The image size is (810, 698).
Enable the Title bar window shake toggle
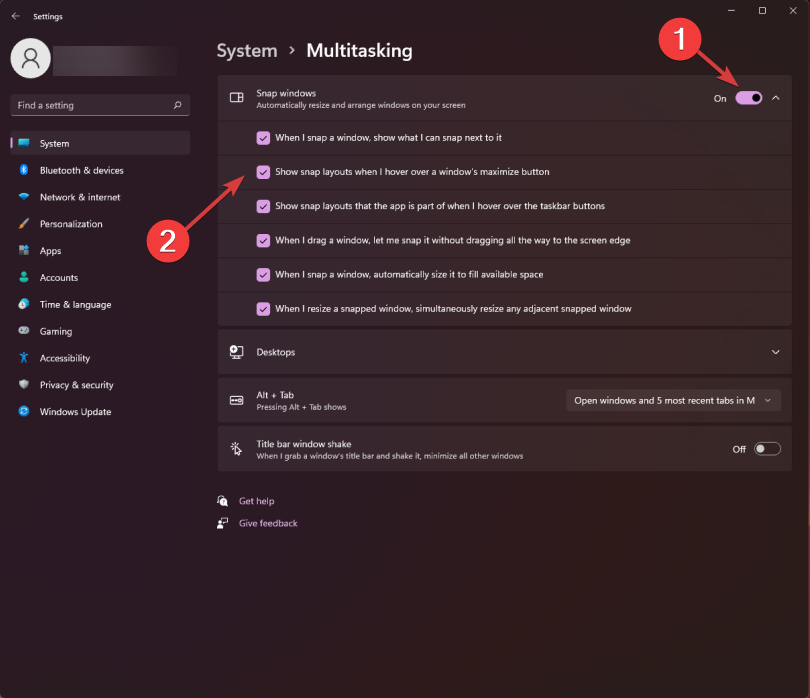click(767, 448)
